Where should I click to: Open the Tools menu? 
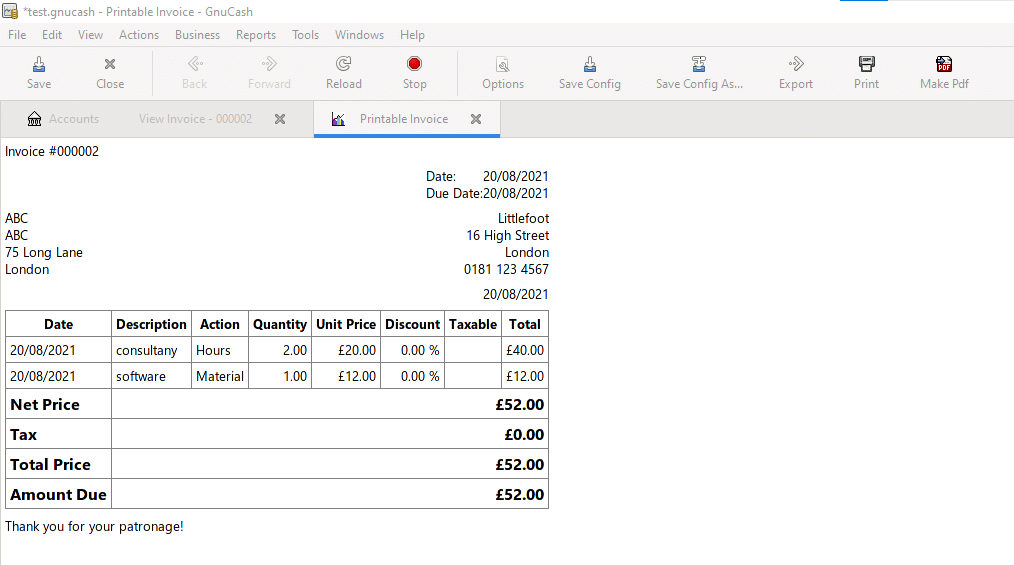click(305, 35)
